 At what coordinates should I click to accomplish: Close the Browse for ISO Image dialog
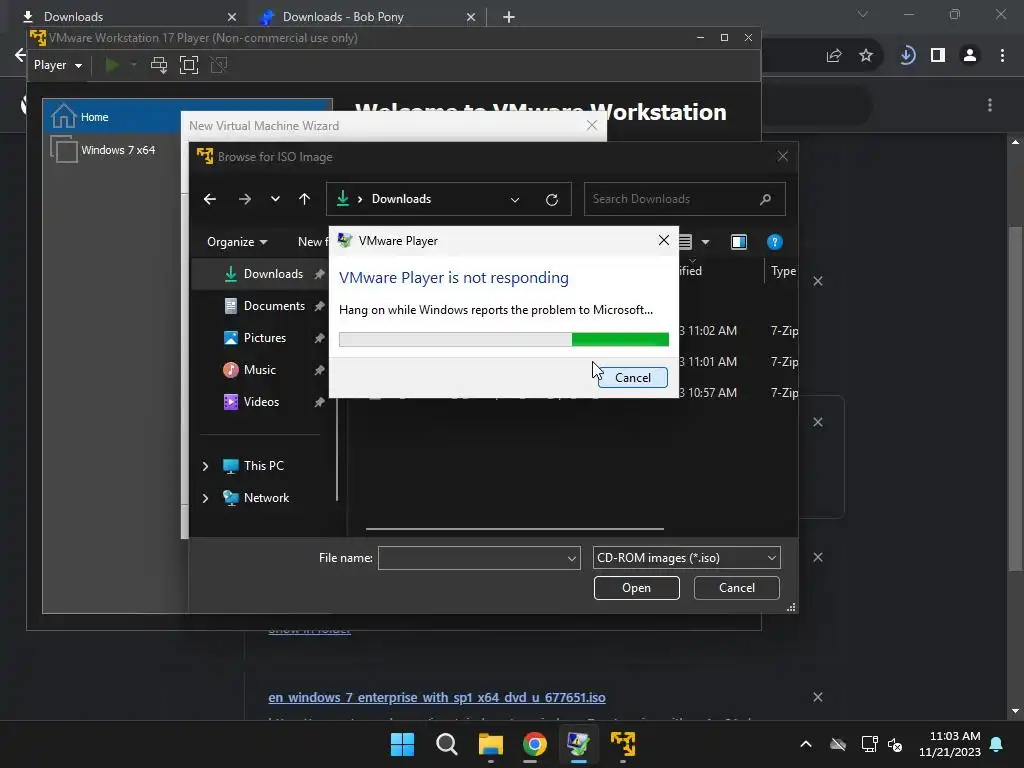(782, 156)
